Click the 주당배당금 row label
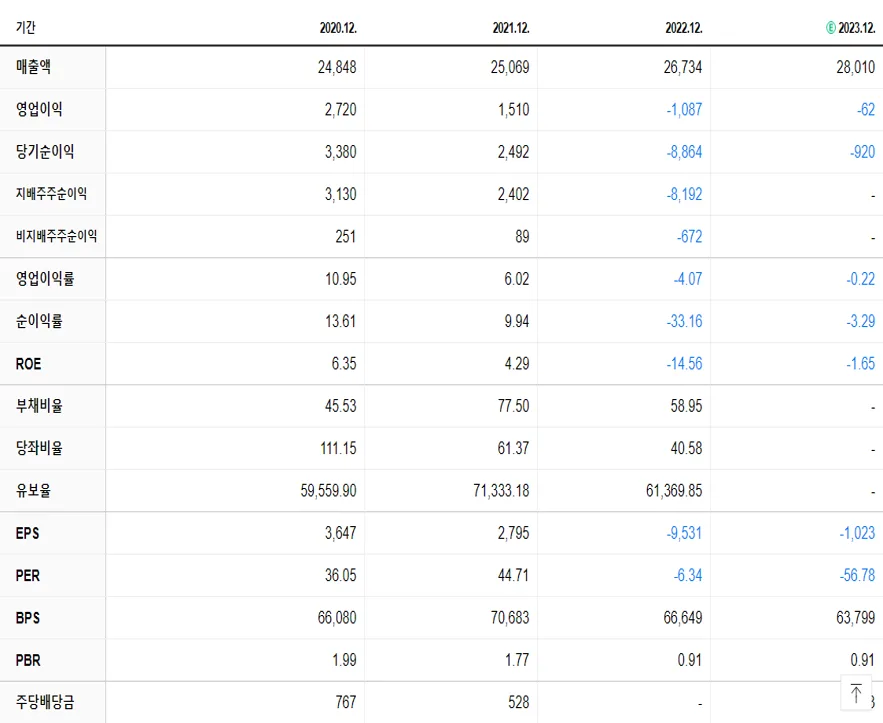The image size is (883, 723). click(45, 702)
